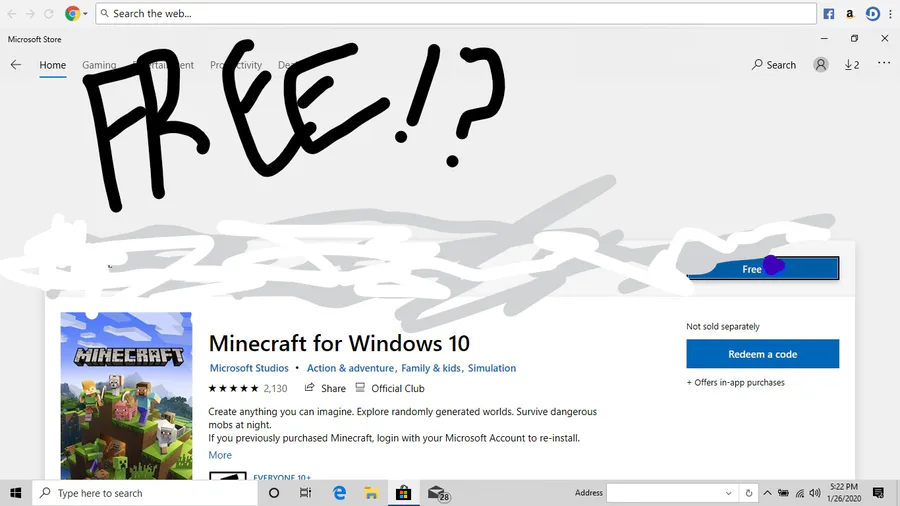Click the Minecraft for Windows 10 title
900x506 pixels.
[339, 343]
